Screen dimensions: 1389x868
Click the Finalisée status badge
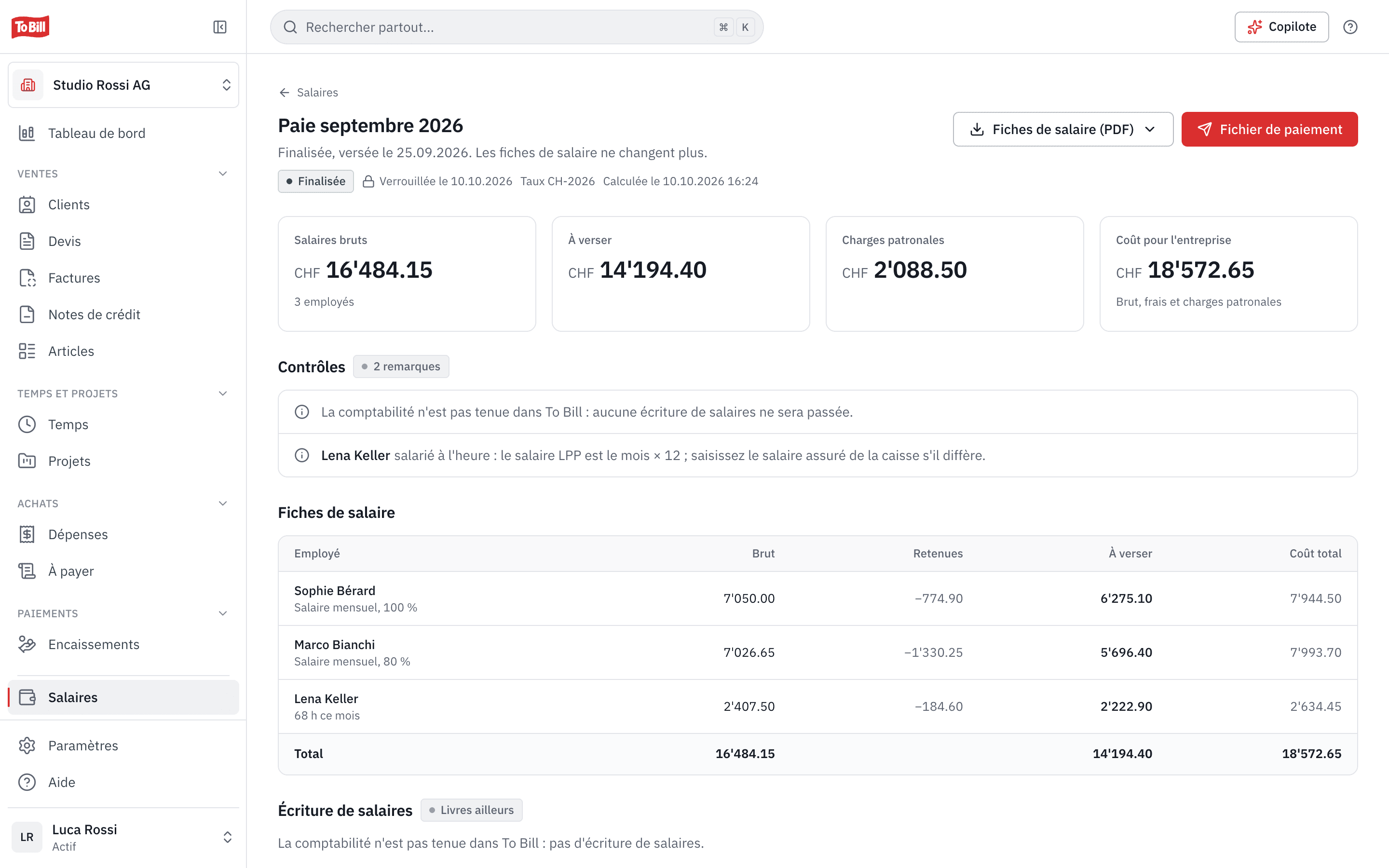click(316, 181)
